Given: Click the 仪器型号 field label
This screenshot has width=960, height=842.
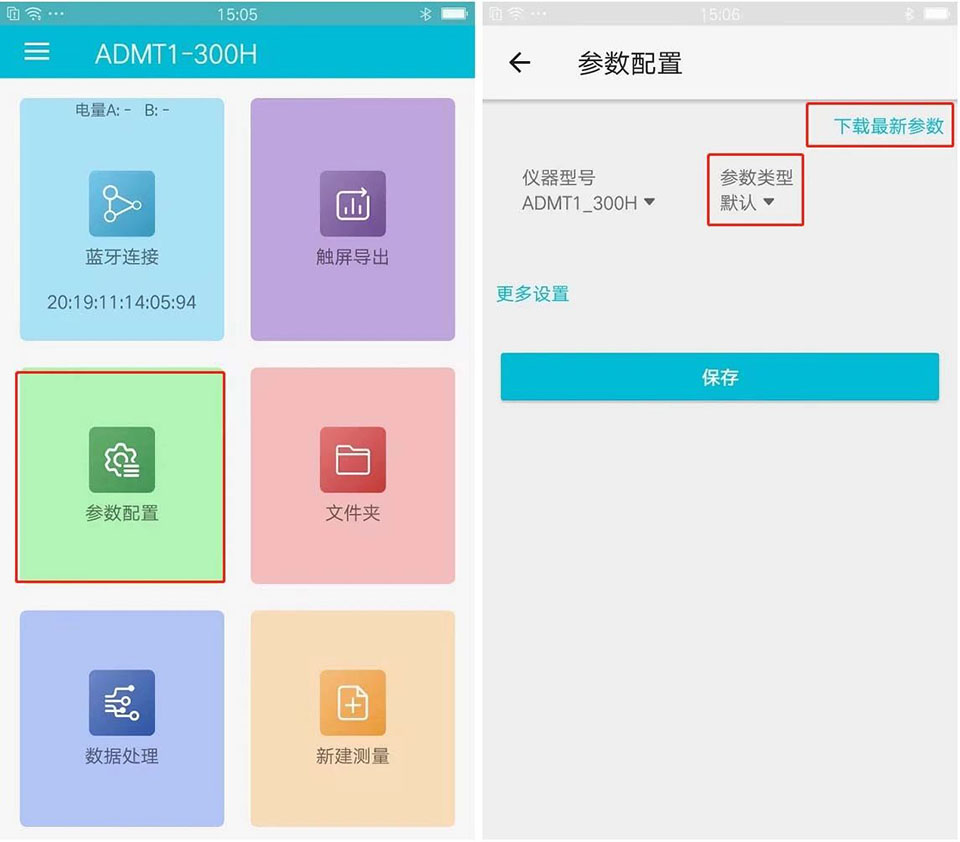Looking at the screenshot, I should pyautogui.click(x=558, y=178).
